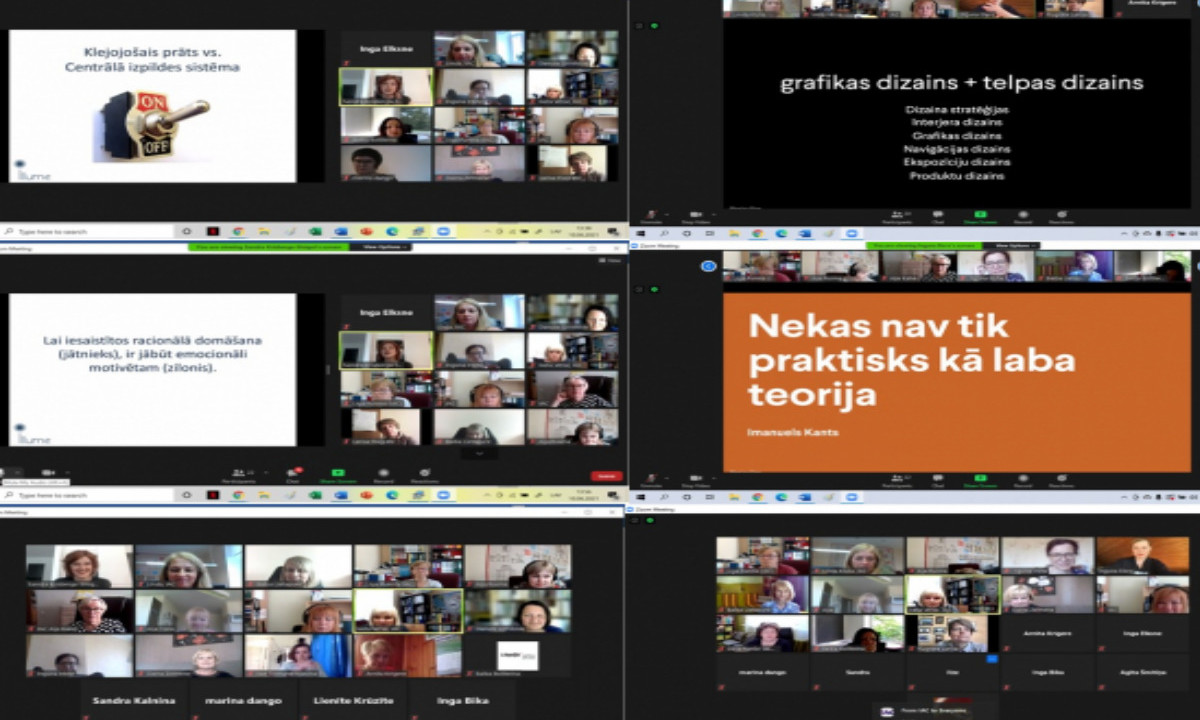Select the Ilze name tile
The width and height of the screenshot is (1200, 720).
pyautogui.click(x=952, y=672)
